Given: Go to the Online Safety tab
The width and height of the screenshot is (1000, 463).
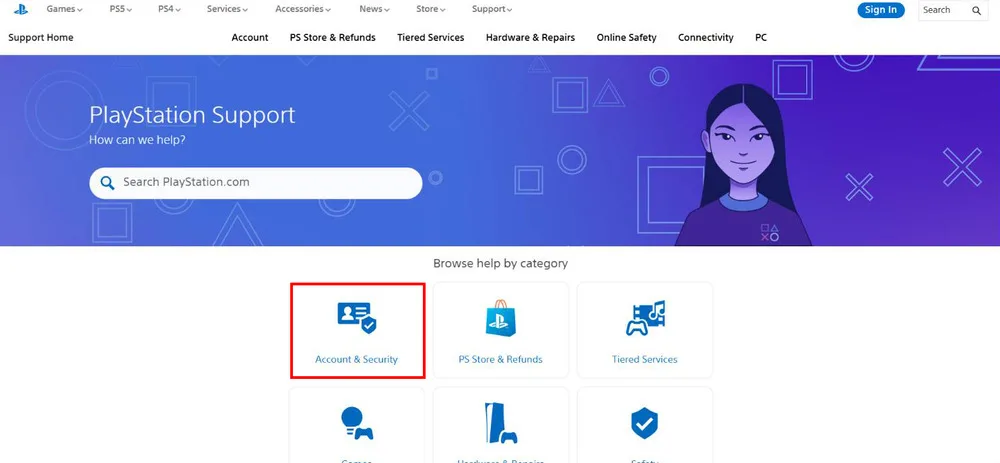Looking at the screenshot, I should tap(626, 38).
